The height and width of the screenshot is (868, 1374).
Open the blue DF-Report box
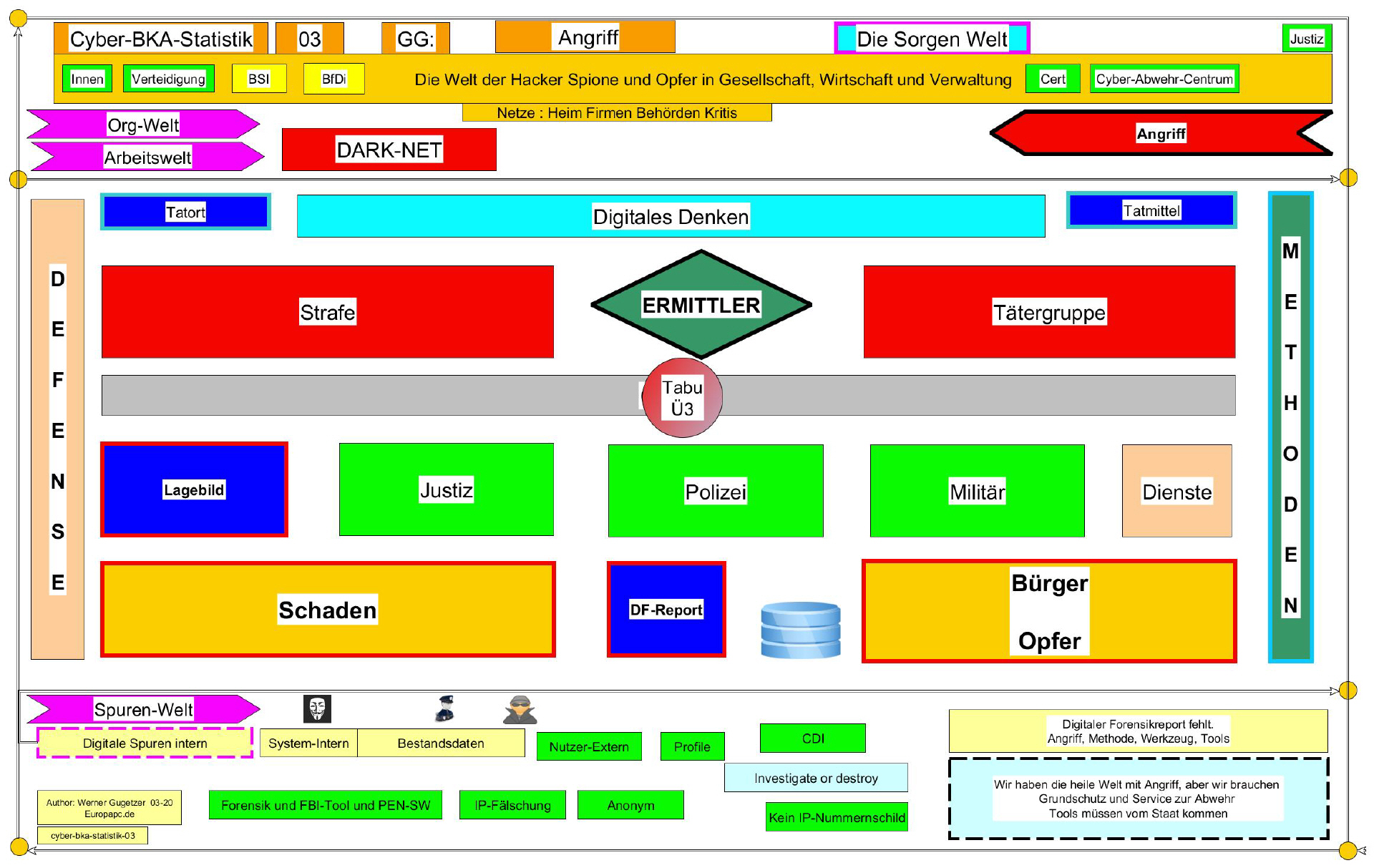point(666,610)
